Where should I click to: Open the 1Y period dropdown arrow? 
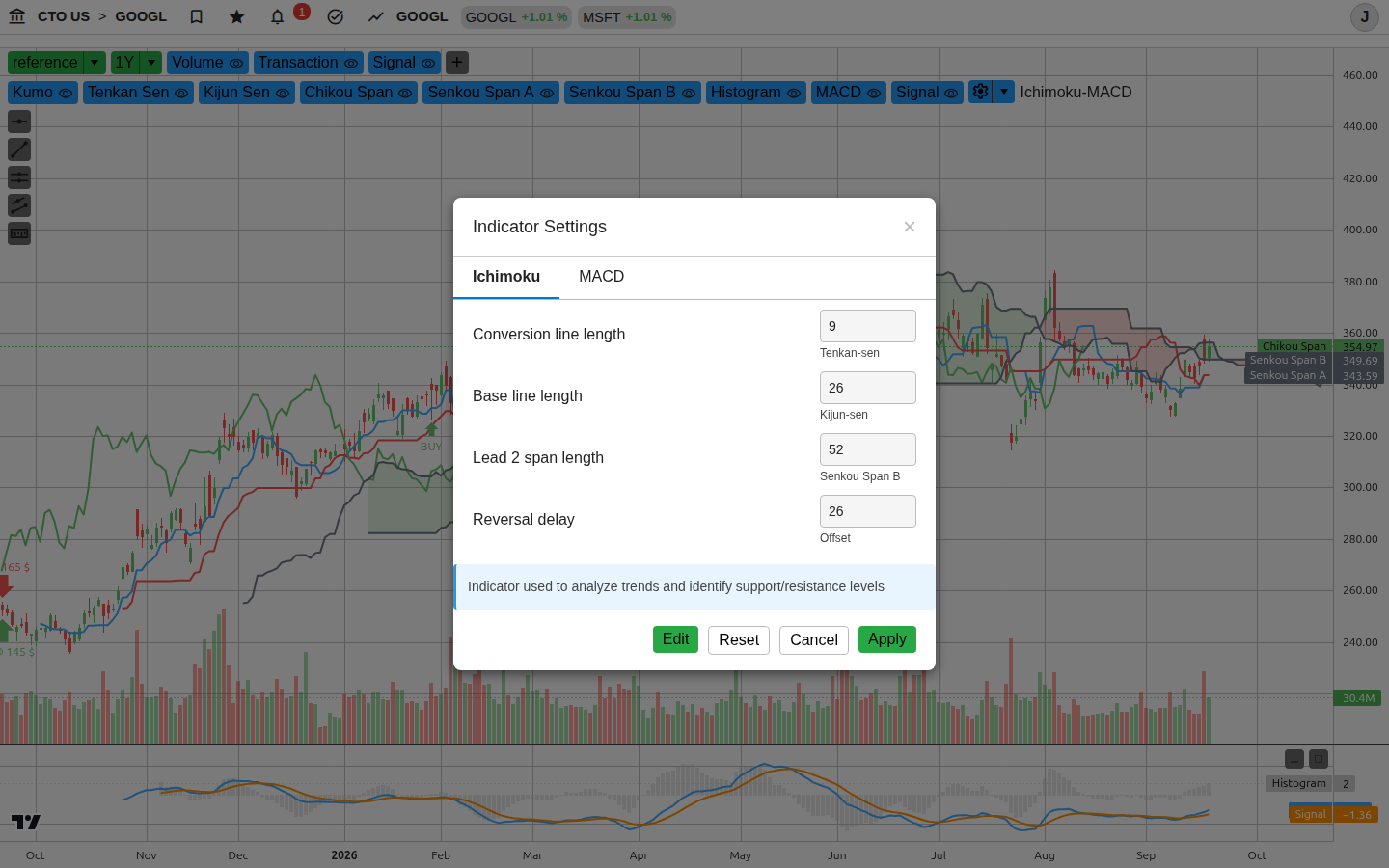click(x=151, y=63)
